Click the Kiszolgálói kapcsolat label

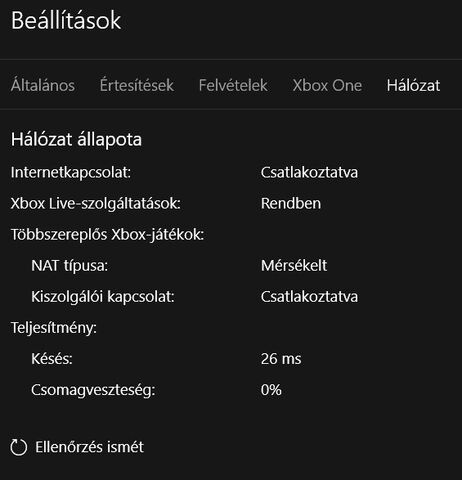click(x=103, y=297)
